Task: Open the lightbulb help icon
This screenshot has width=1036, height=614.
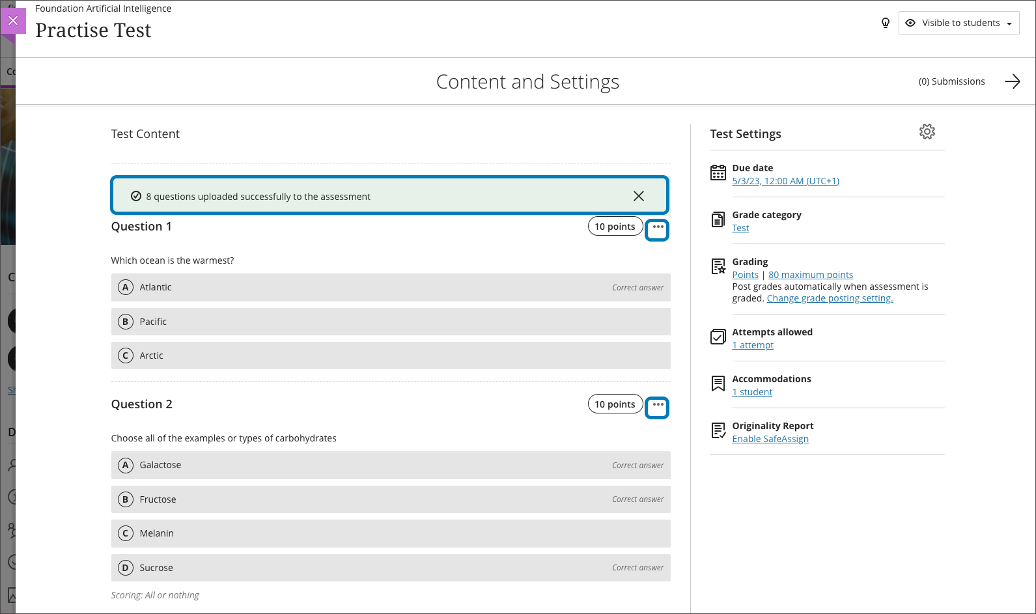Action: [885, 22]
